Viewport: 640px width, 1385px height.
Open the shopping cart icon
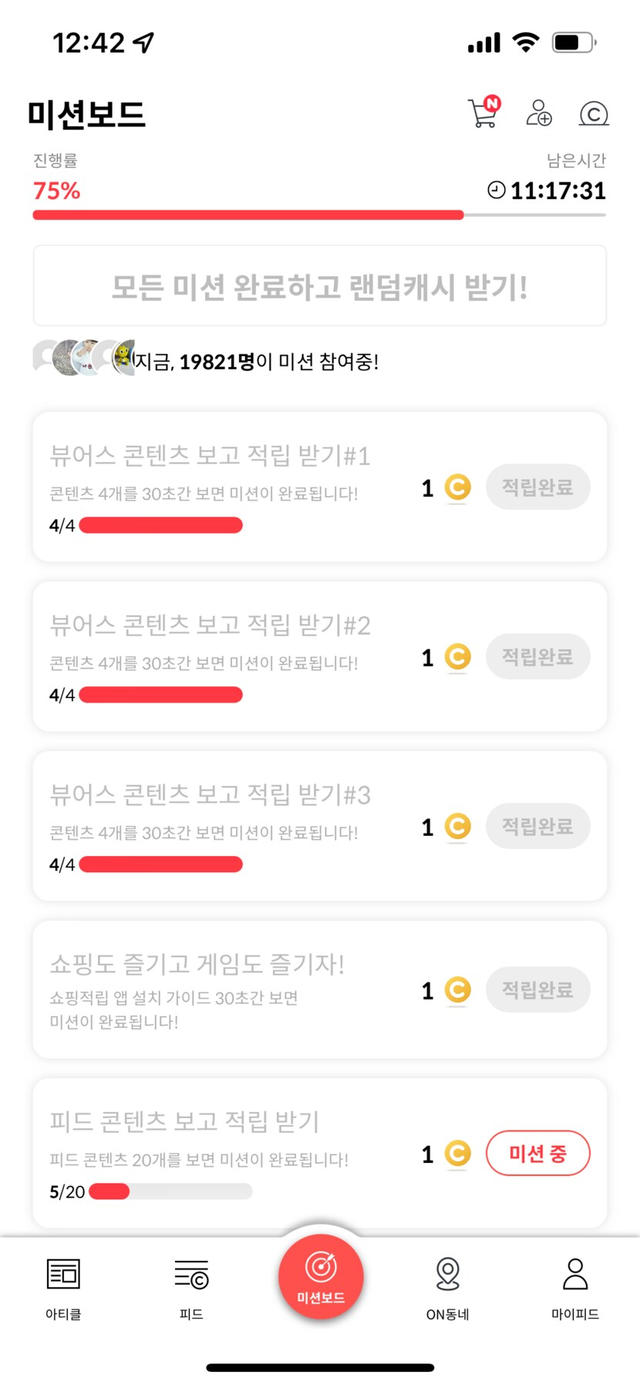coord(482,113)
